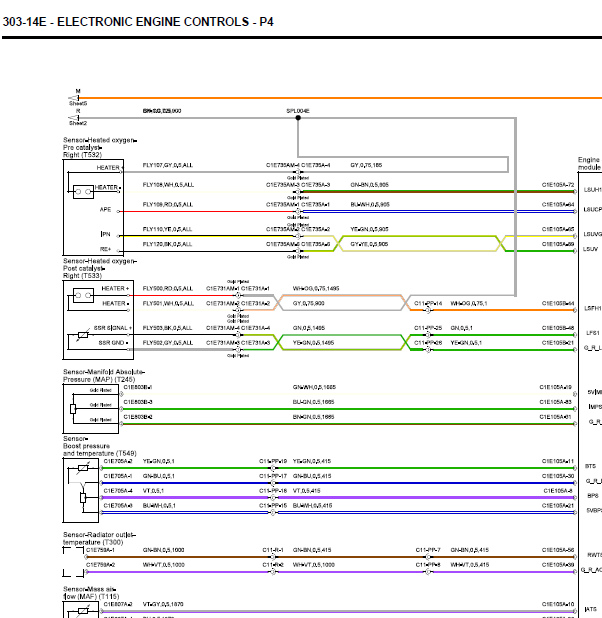Select connector label 'C11-R-1'

click(x=273, y=550)
